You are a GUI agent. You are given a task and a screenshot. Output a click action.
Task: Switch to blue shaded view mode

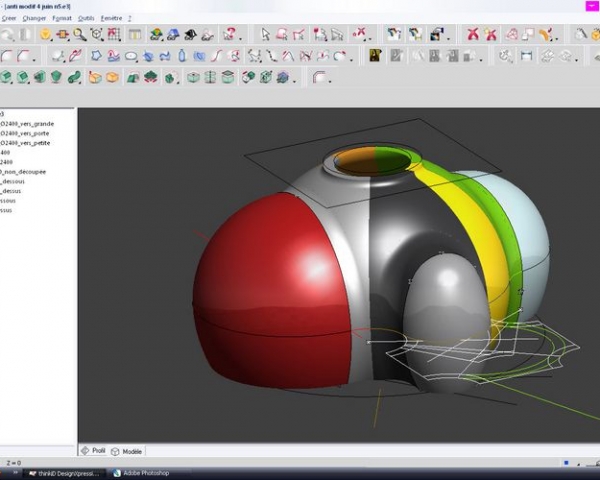(173, 34)
